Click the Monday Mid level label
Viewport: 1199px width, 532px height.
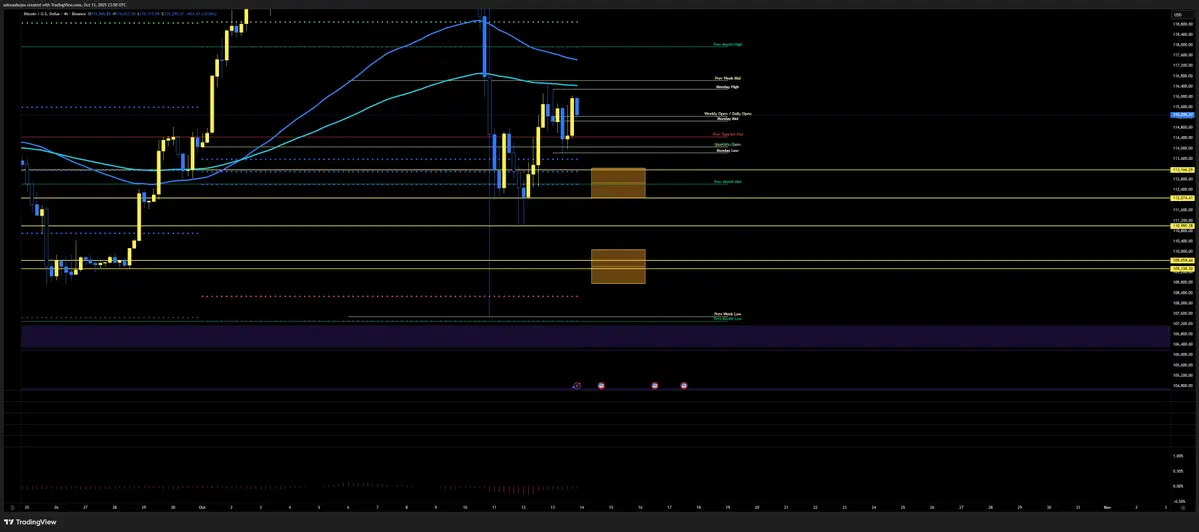click(727, 119)
